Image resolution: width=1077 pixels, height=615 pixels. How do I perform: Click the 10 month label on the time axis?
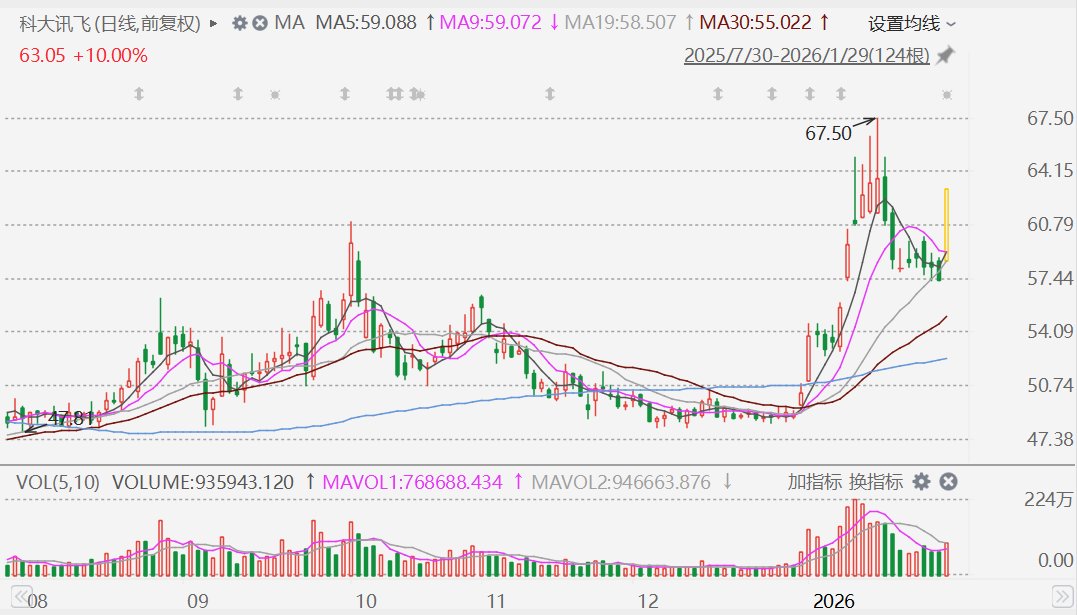click(366, 601)
